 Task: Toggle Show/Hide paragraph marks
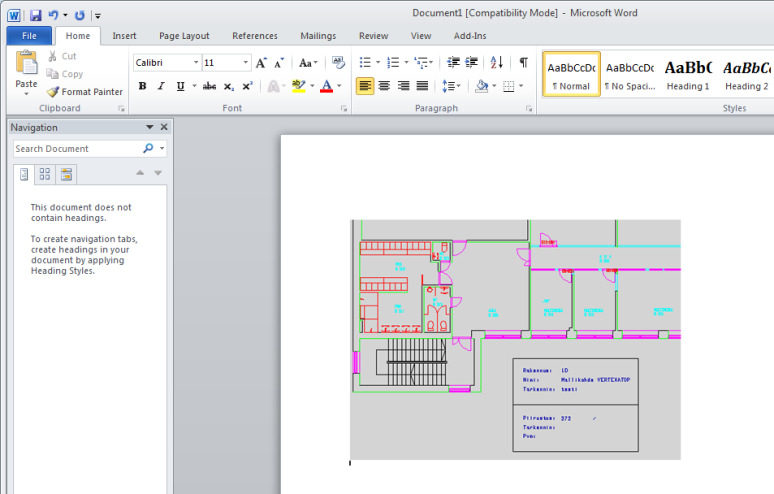524,62
